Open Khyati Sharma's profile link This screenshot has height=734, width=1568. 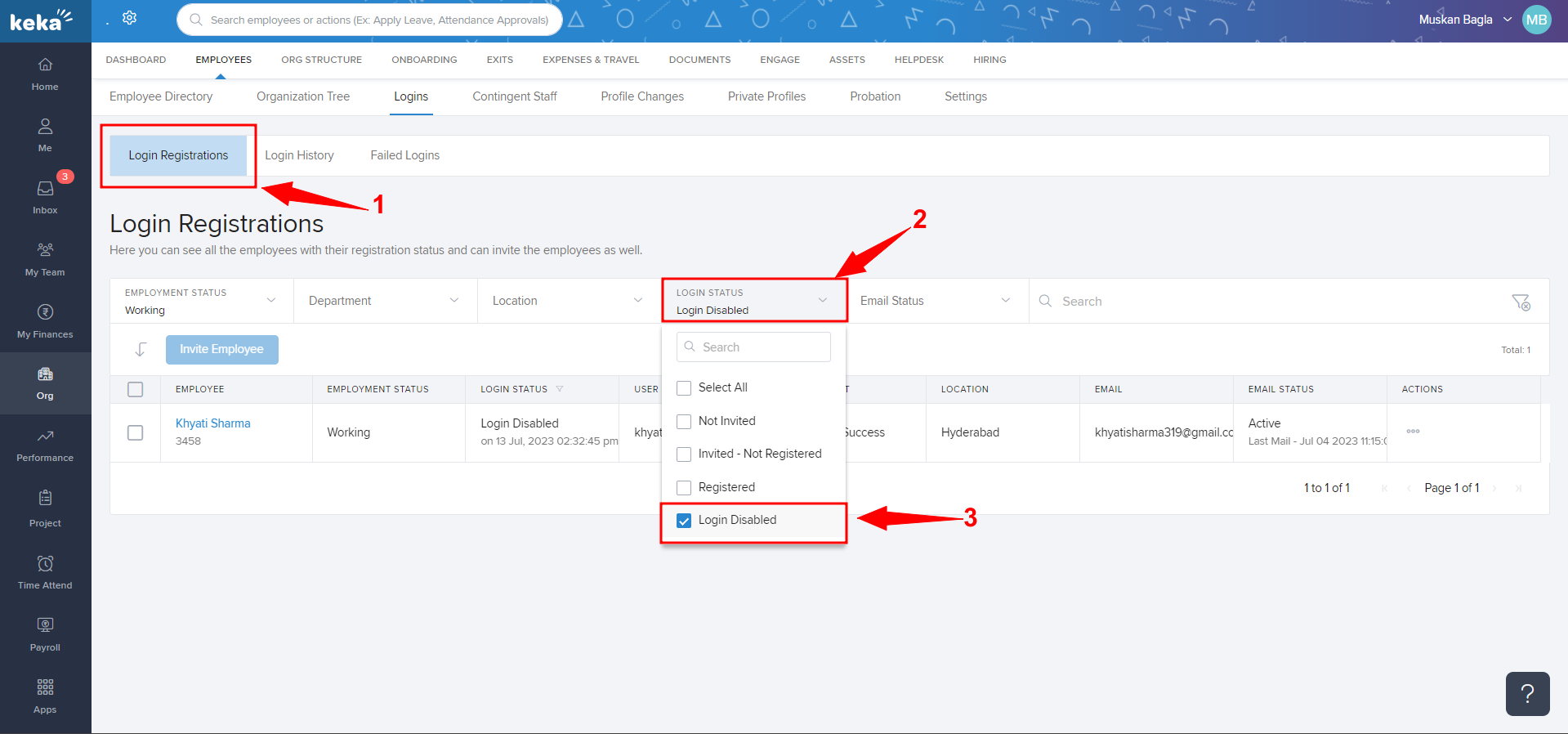tap(212, 423)
